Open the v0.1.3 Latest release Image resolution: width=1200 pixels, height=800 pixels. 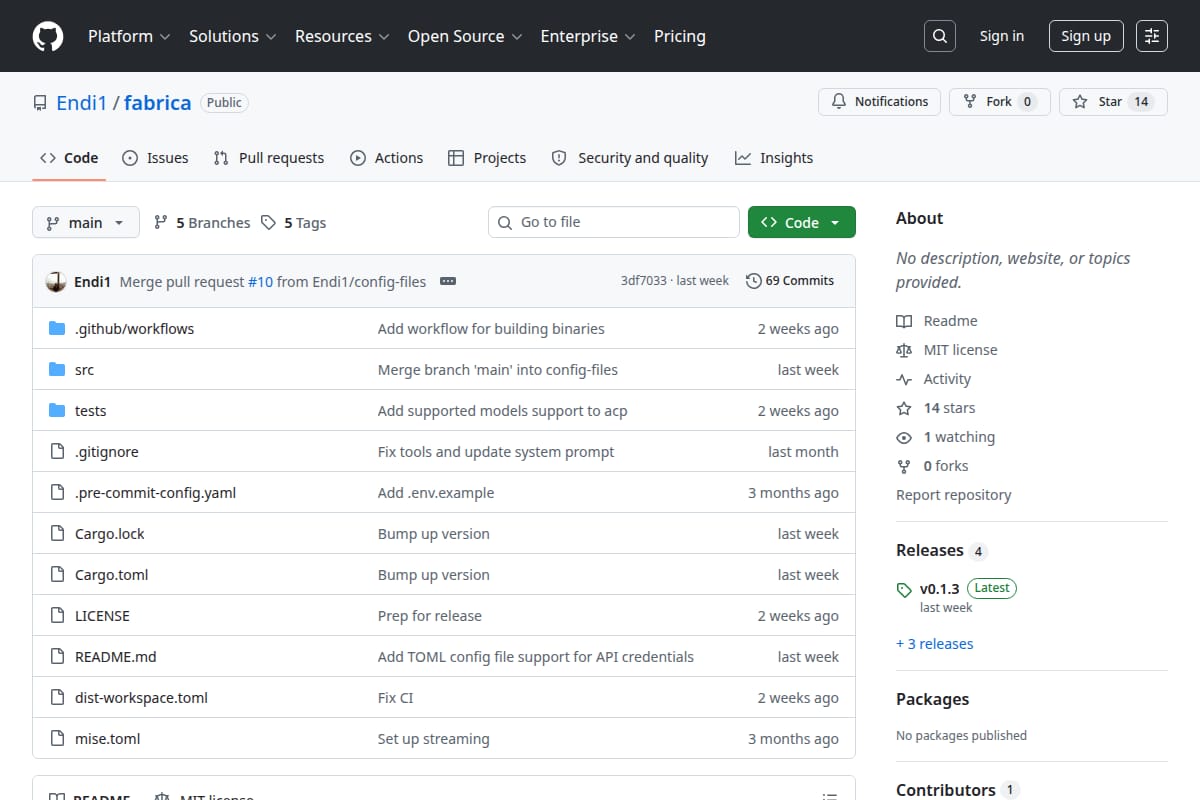957,597
